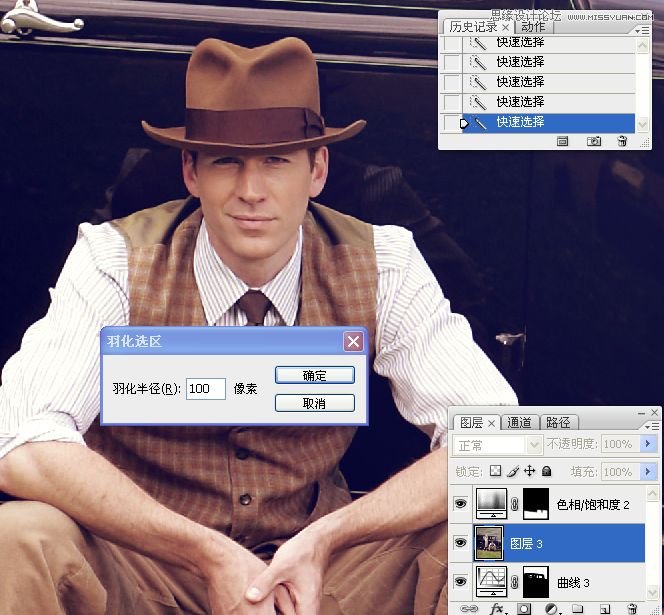
Task: Click the 不透明度 percentage field
Action: click(620, 444)
